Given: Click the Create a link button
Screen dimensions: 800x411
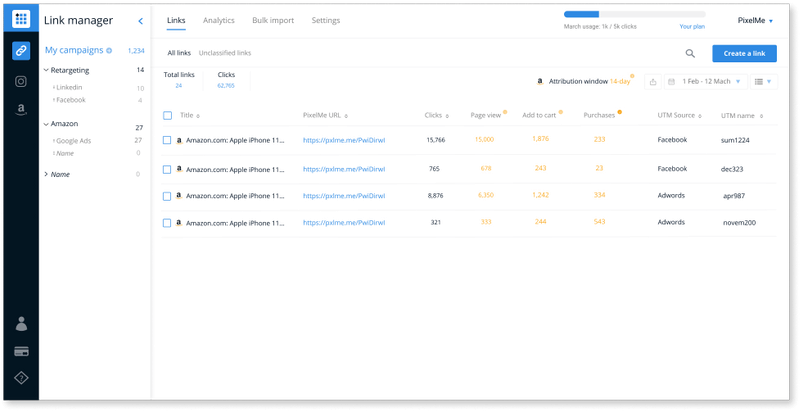Looking at the screenshot, I should coord(744,54).
